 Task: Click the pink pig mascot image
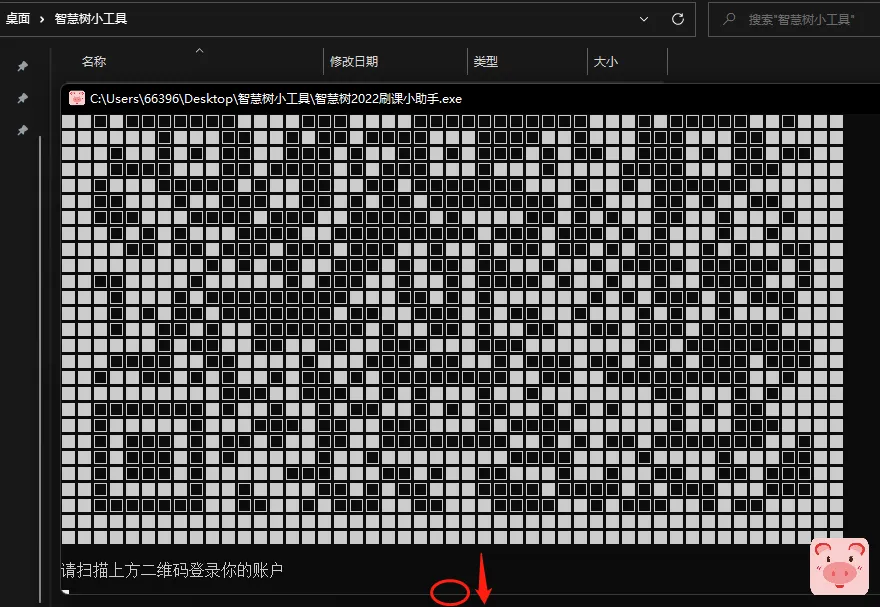840,567
